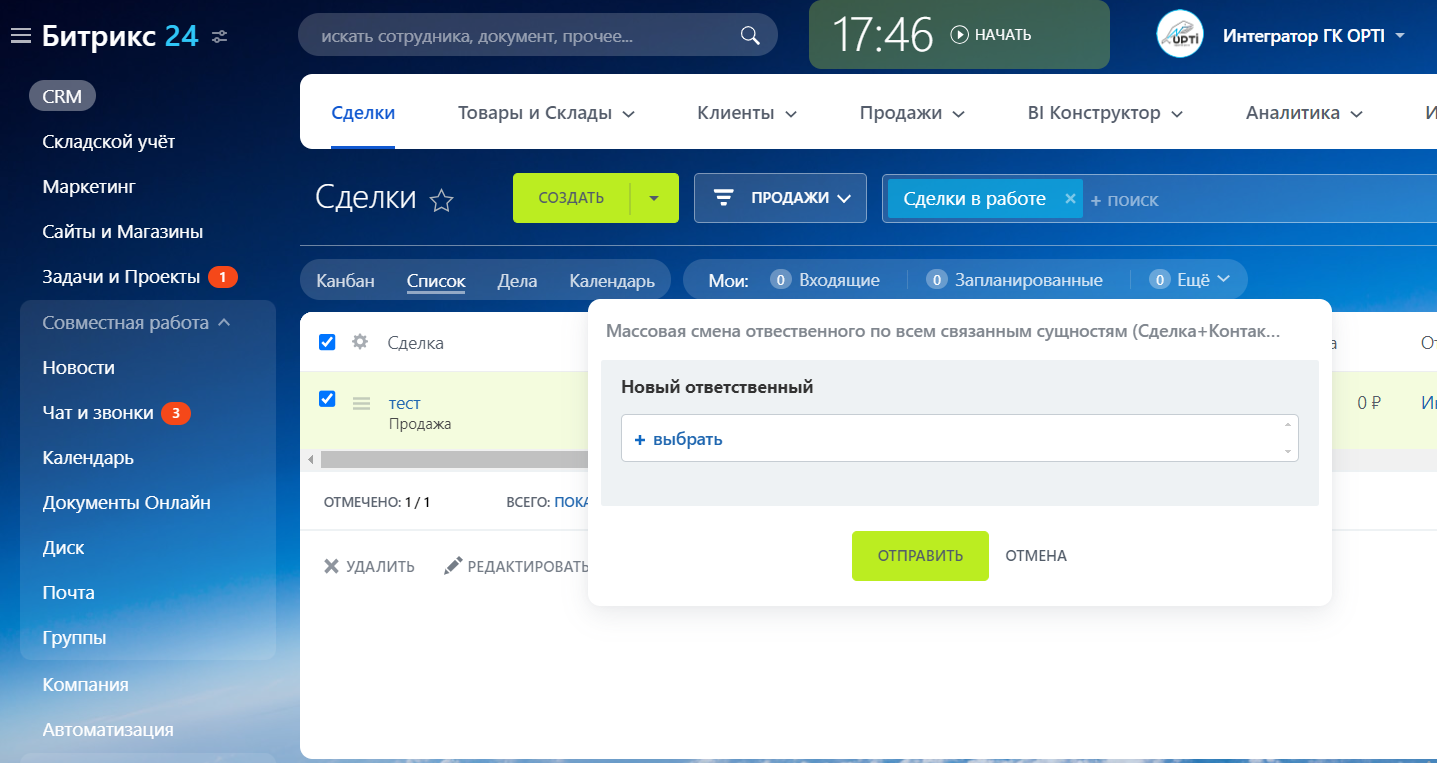Click the Сделка column header
1437x763 pixels.
[416, 343]
